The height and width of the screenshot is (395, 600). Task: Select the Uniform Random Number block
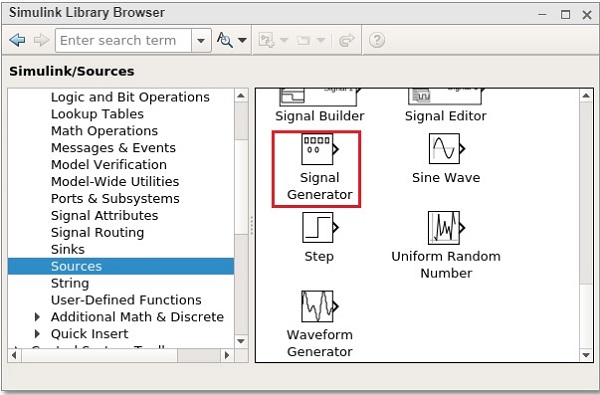[x=446, y=245]
